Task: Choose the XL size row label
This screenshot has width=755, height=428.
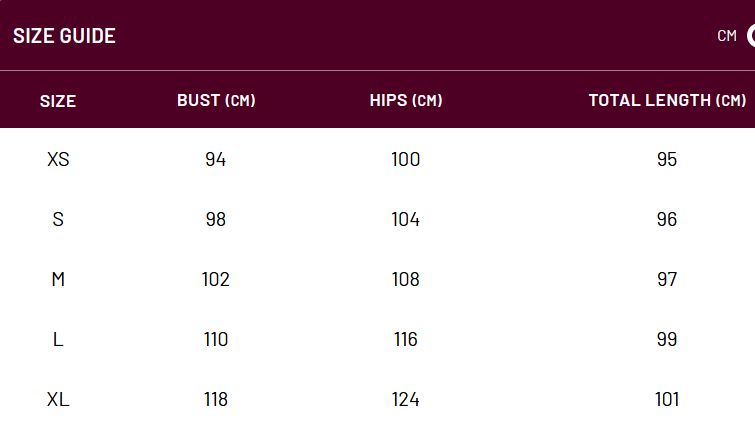Action: (x=58, y=399)
